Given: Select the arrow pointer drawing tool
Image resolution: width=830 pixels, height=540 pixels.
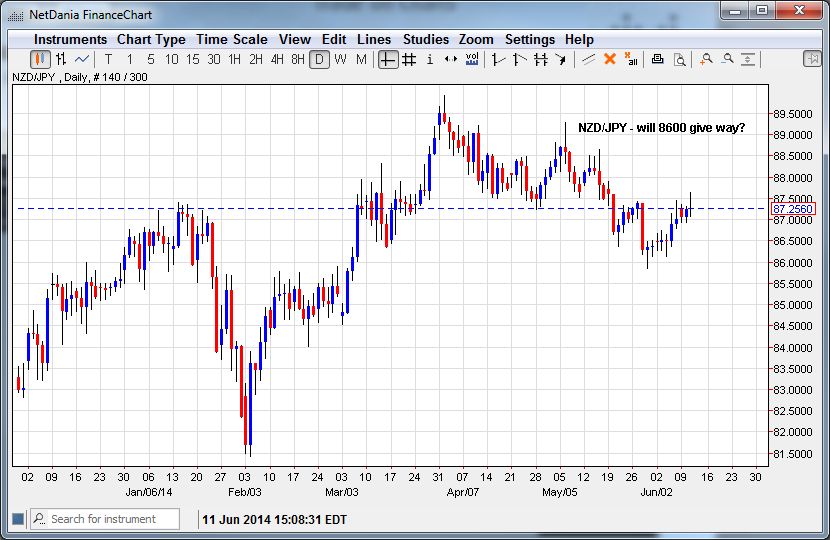Looking at the screenshot, I should [x=561, y=59].
